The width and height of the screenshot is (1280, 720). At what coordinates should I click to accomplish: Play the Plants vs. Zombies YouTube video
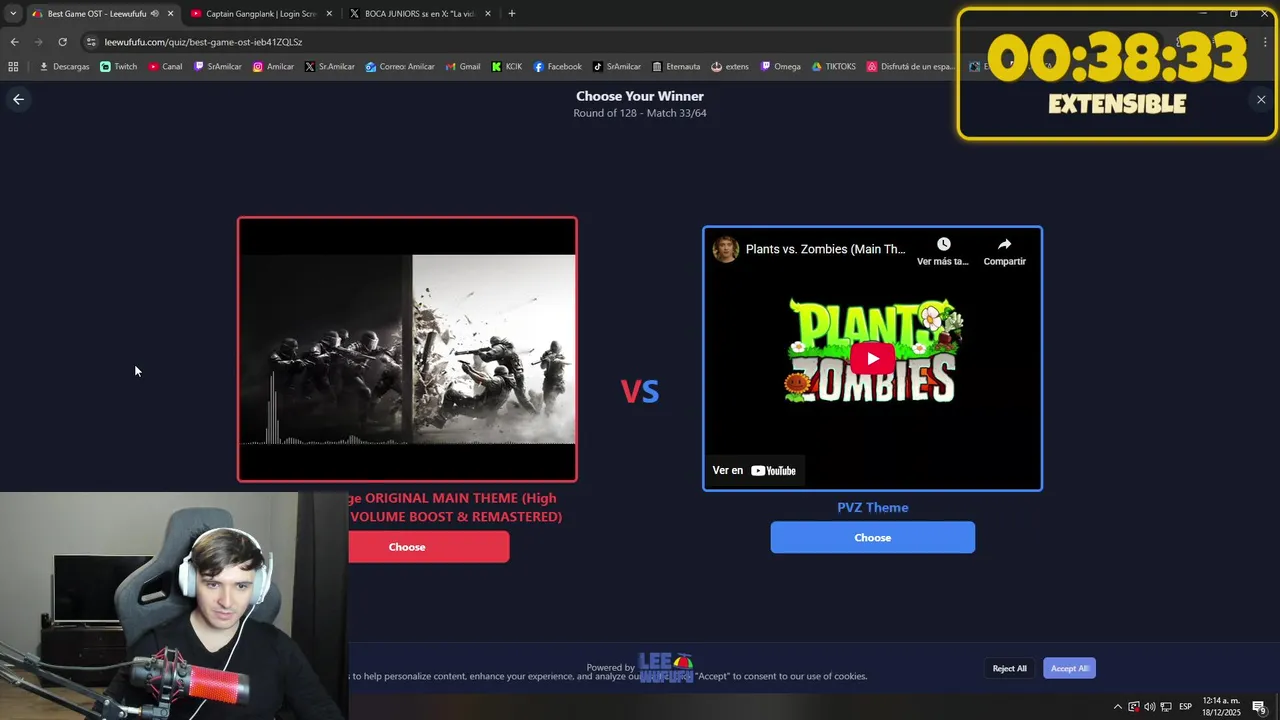872,358
